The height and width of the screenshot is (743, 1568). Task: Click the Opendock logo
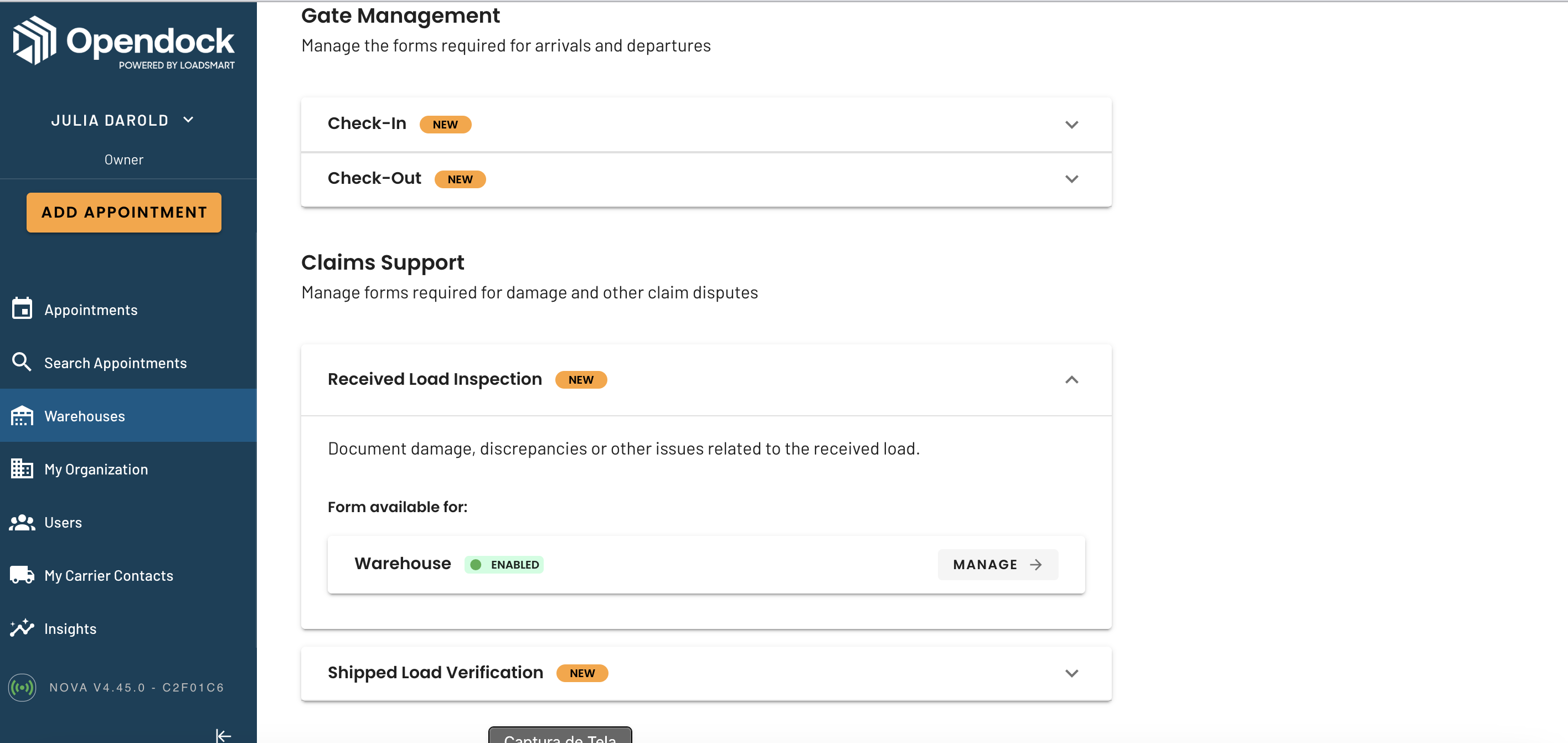[123, 42]
